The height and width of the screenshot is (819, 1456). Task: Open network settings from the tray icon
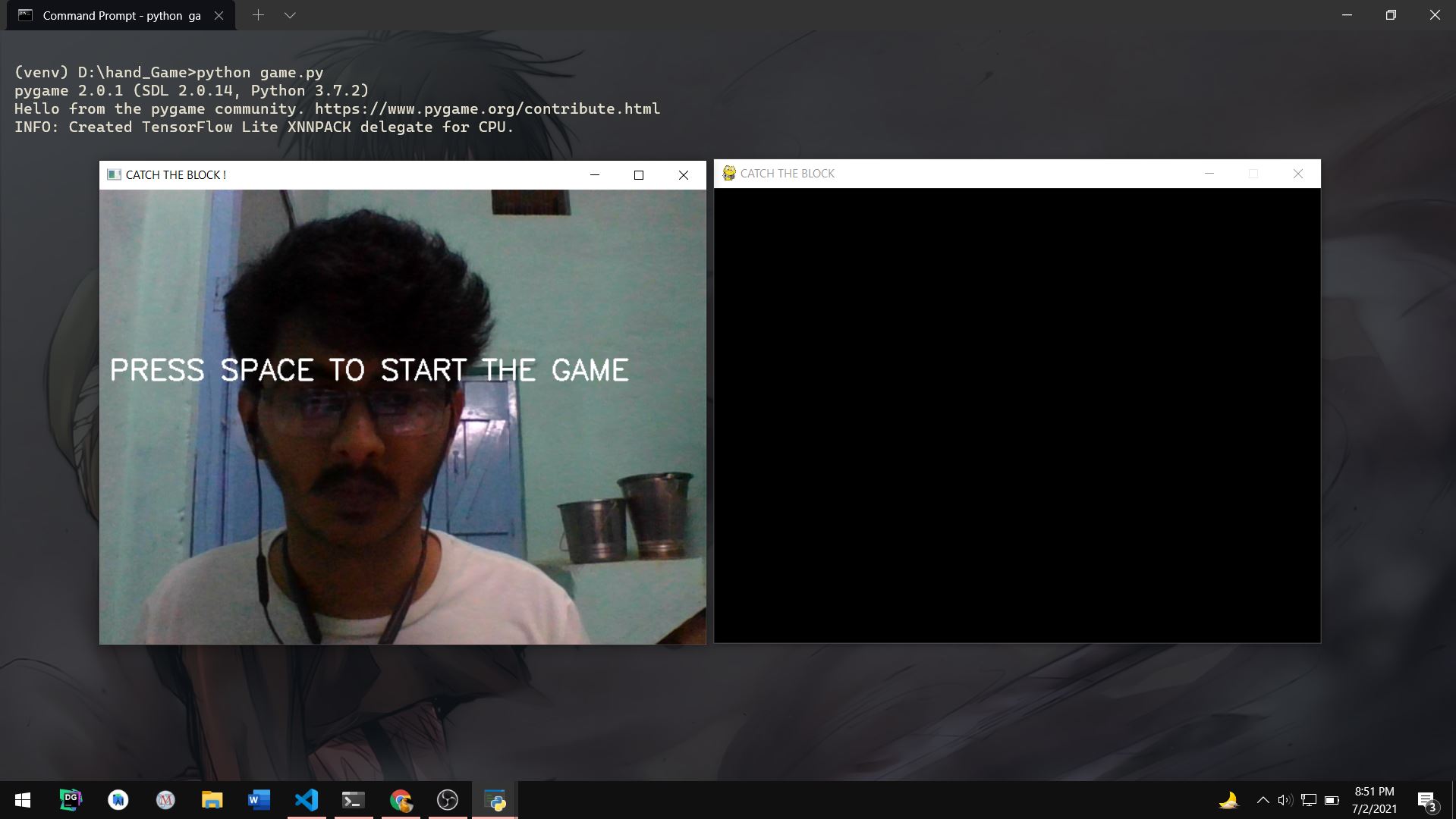1309,800
